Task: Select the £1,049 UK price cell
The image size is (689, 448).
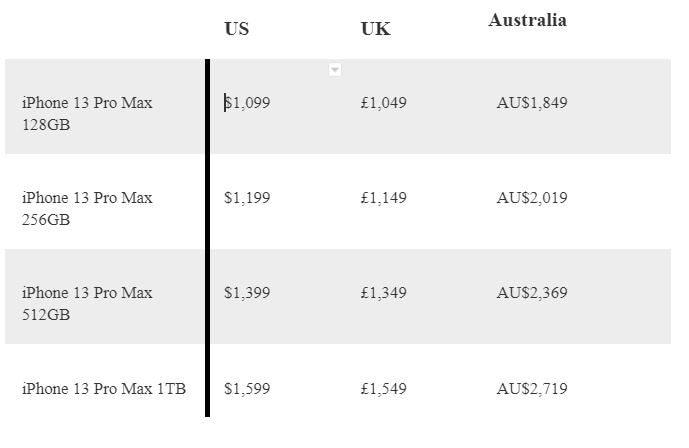Action: [384, 102]
